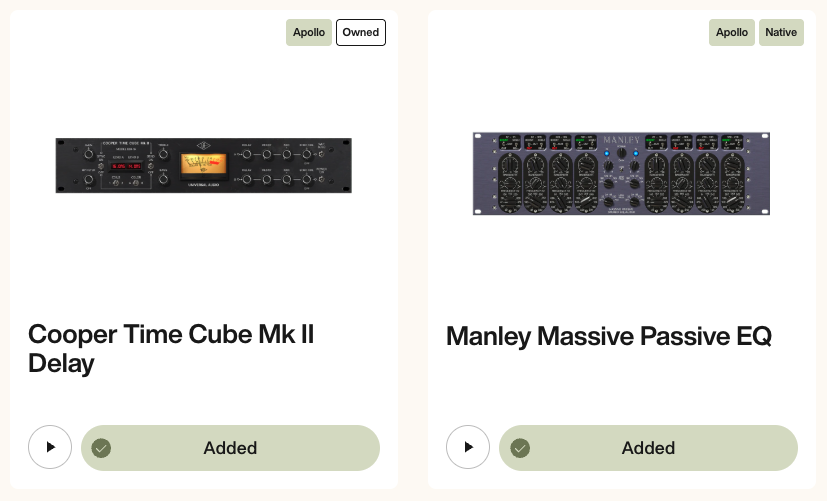Click the Apollo badge on the Cooper card
The image size is (827, 501).
[309, 32]
